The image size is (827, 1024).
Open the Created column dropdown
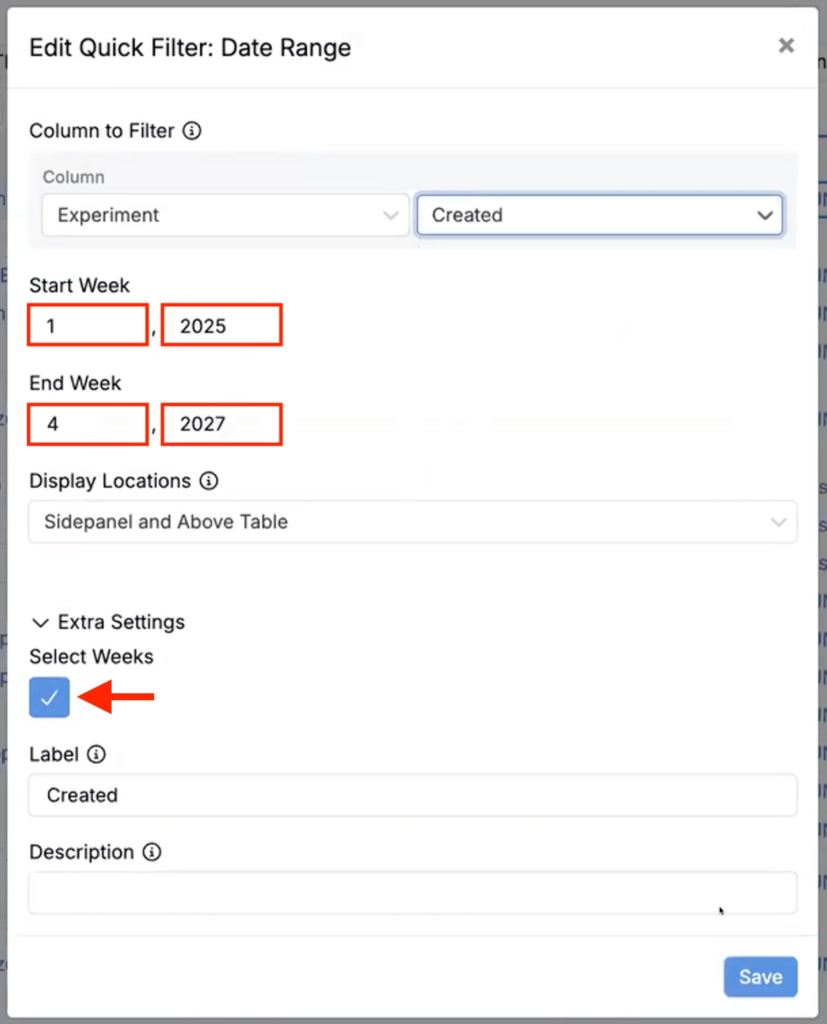599,215
